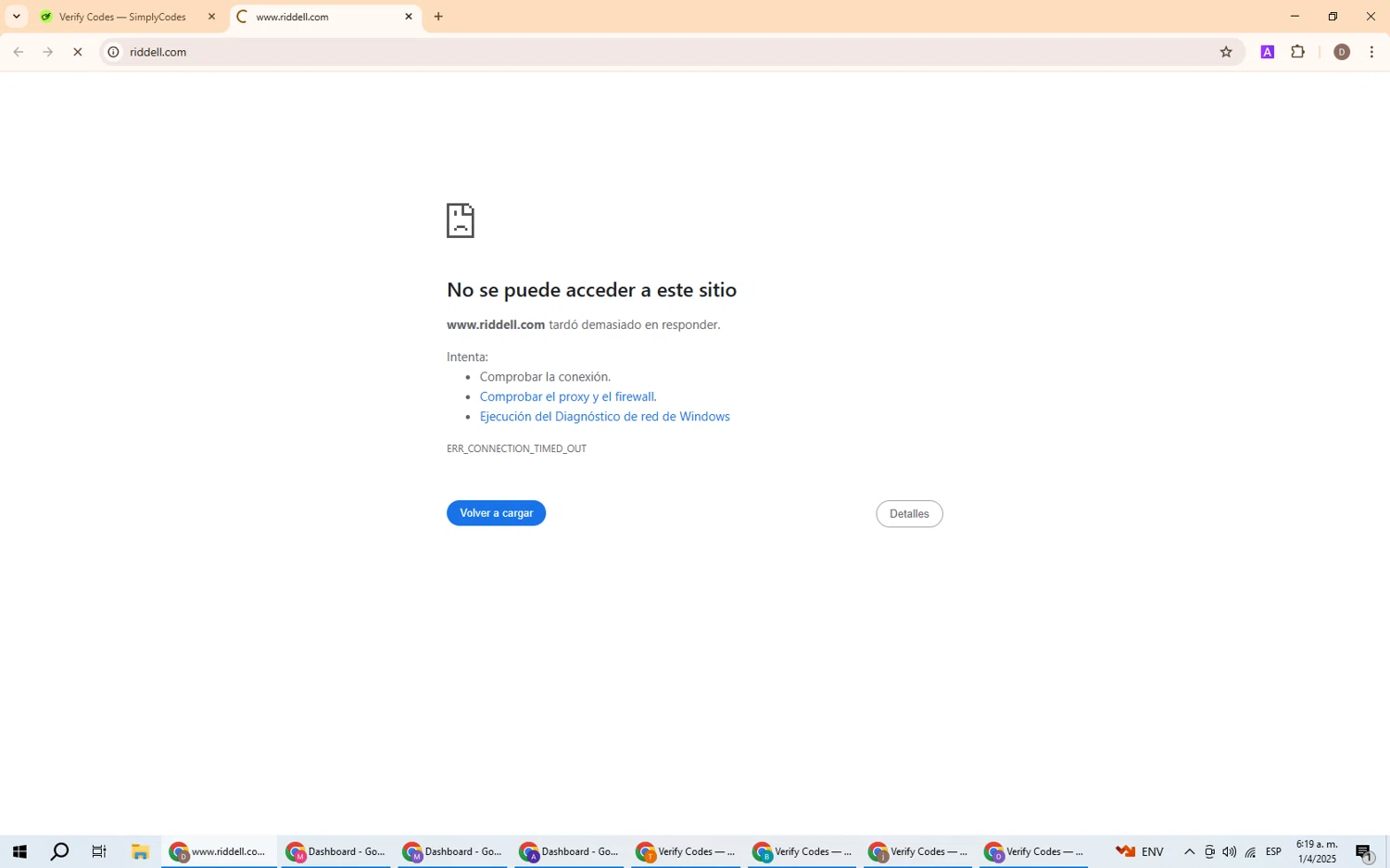Image resolution: width=1390 pixels, height=868 pixels.
Task: Open the volume control in the tray
Action: pos(1229,852)
